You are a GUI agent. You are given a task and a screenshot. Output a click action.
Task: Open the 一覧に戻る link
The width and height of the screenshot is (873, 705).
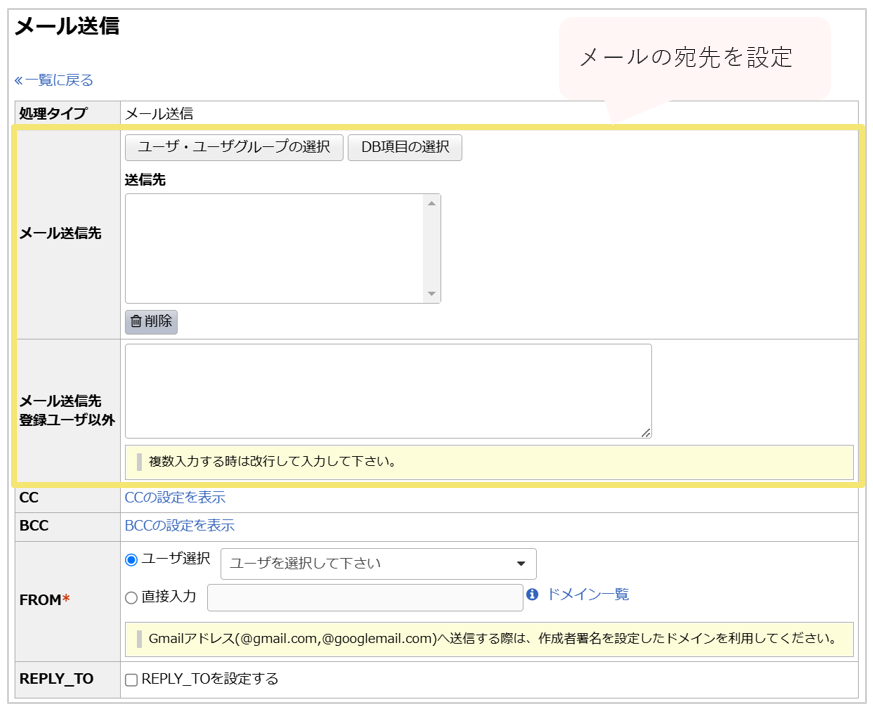pyautogui.click(x=55, y=79)
